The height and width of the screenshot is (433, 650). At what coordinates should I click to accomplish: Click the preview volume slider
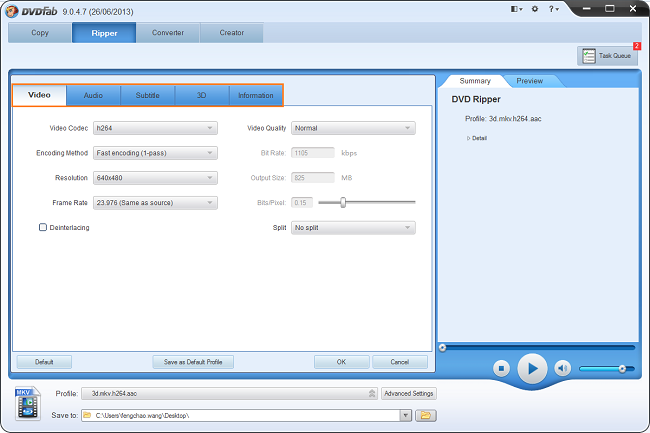click(x=607, y=368)
